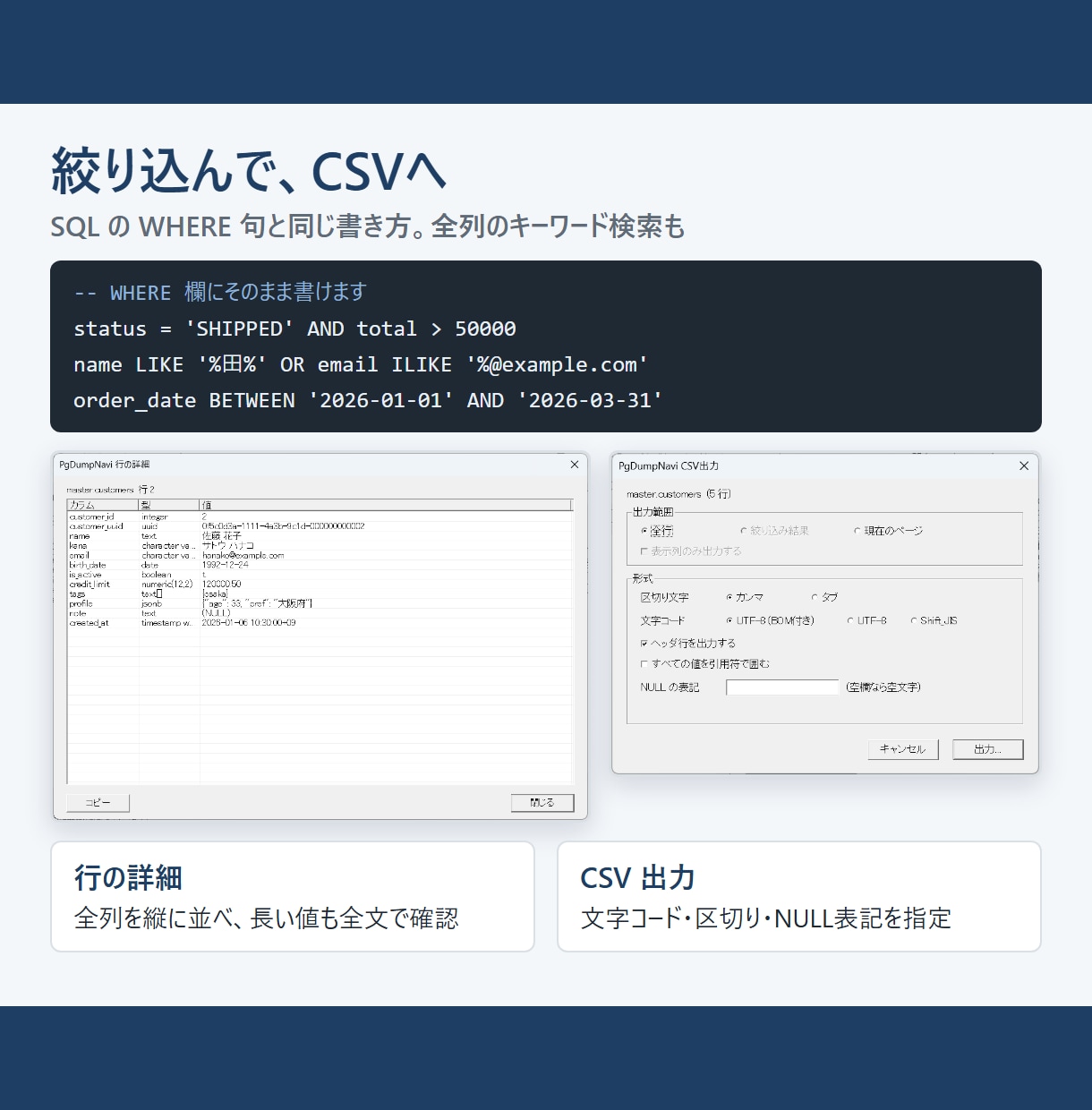
Task: Select the birth_date row
Action: [x=320, y=565]
